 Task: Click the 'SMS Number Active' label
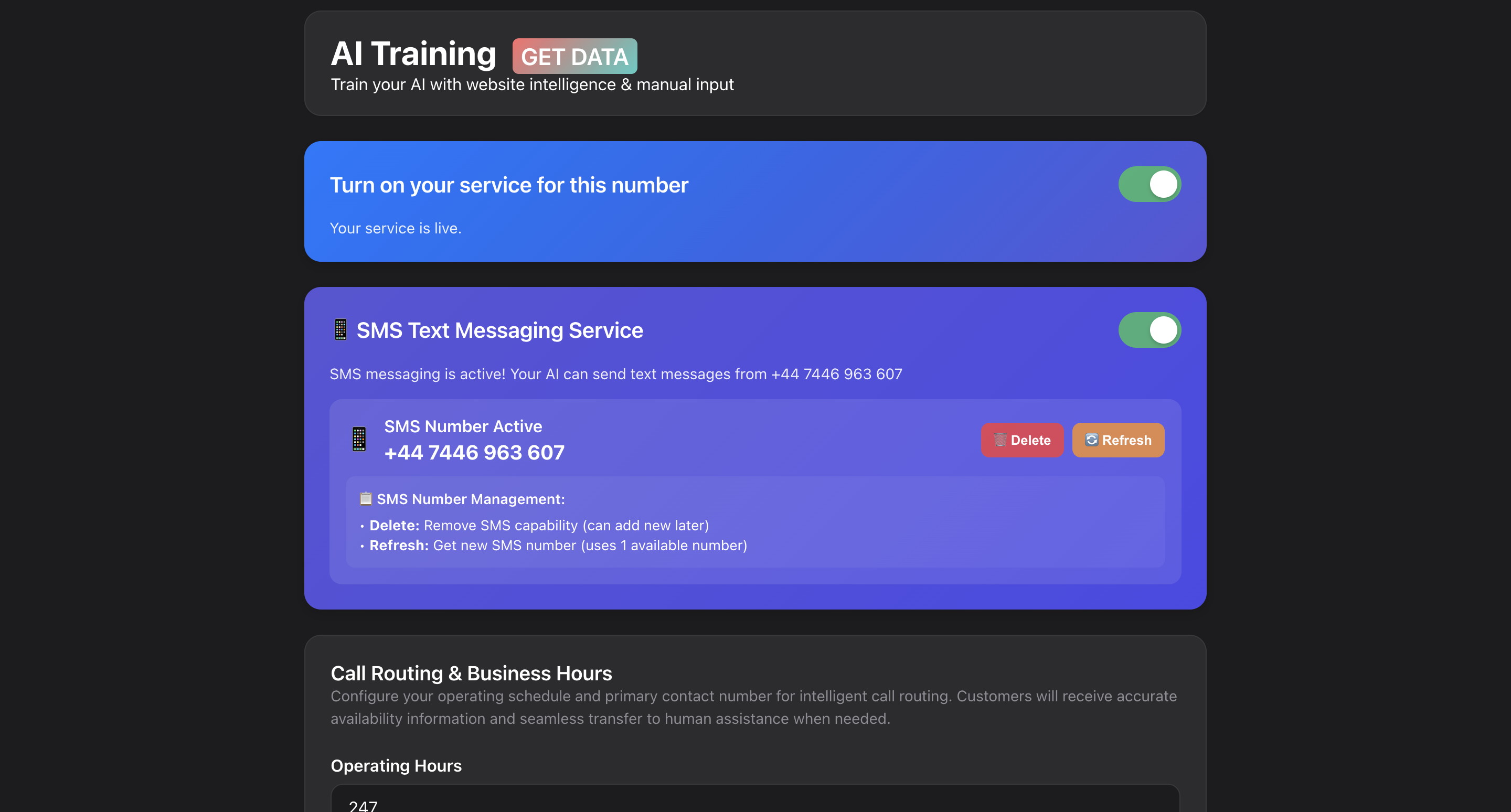[463, 426]
